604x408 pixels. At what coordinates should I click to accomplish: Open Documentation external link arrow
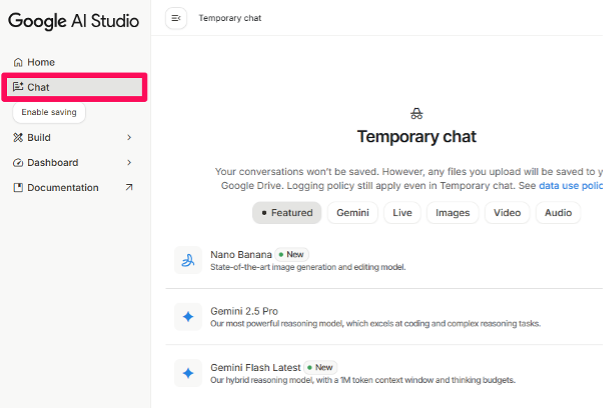[128, 187]
